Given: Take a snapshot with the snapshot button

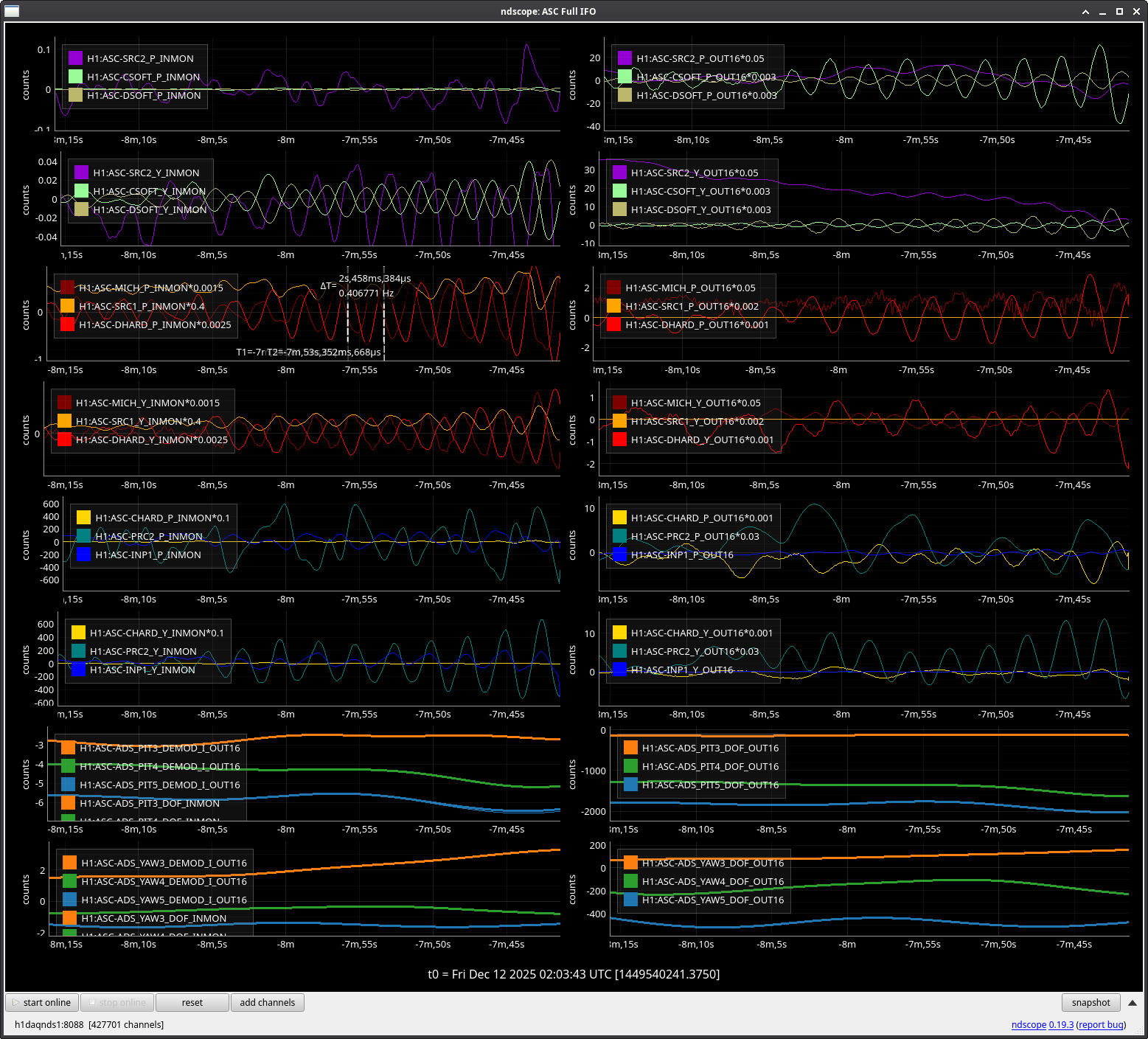Looking at the screenshot, I should [x=1090, y=1003].
